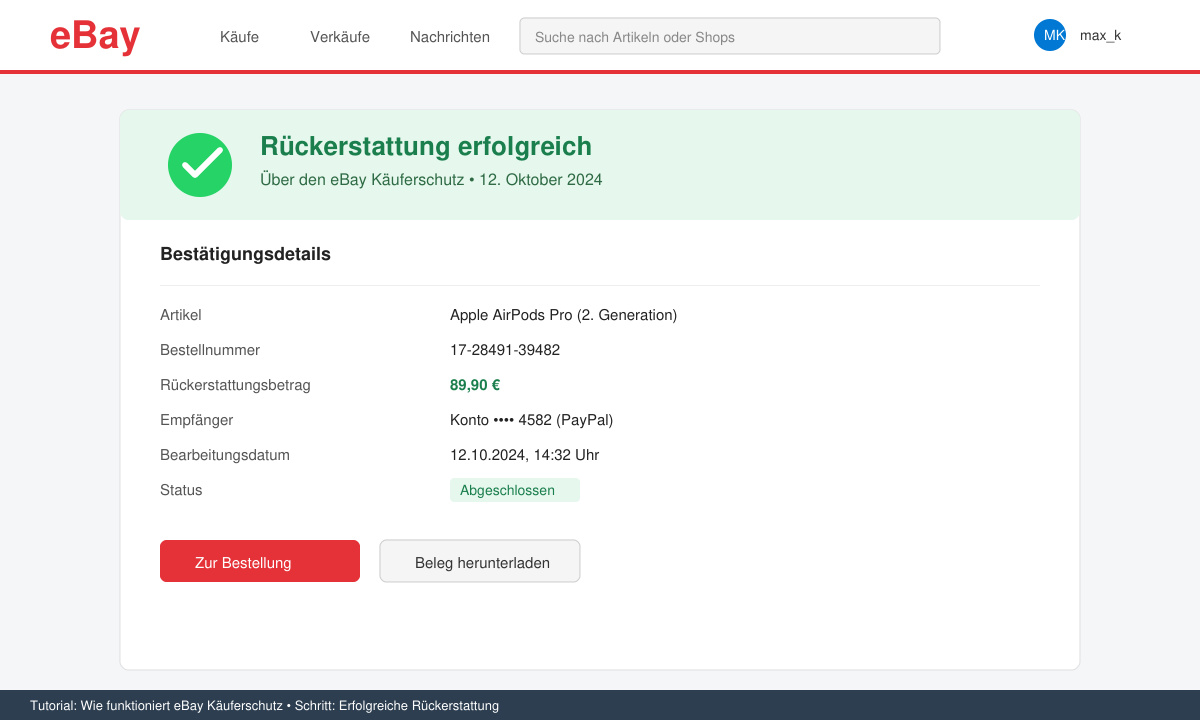The height and width of the screenshot is (720, 1200).
Task: Open the Nachrichten menu item
Action: coord(450,37)
